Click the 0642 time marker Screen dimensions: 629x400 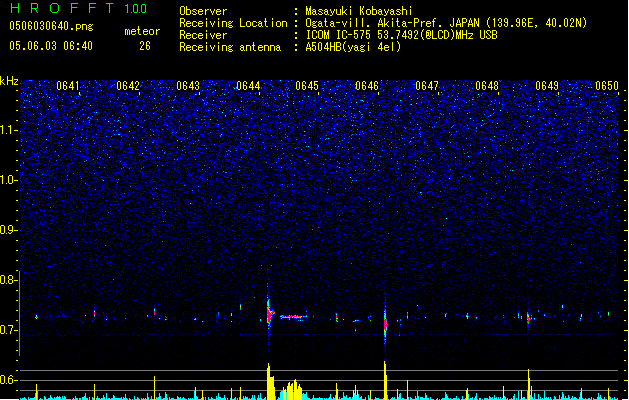[128, 85]
